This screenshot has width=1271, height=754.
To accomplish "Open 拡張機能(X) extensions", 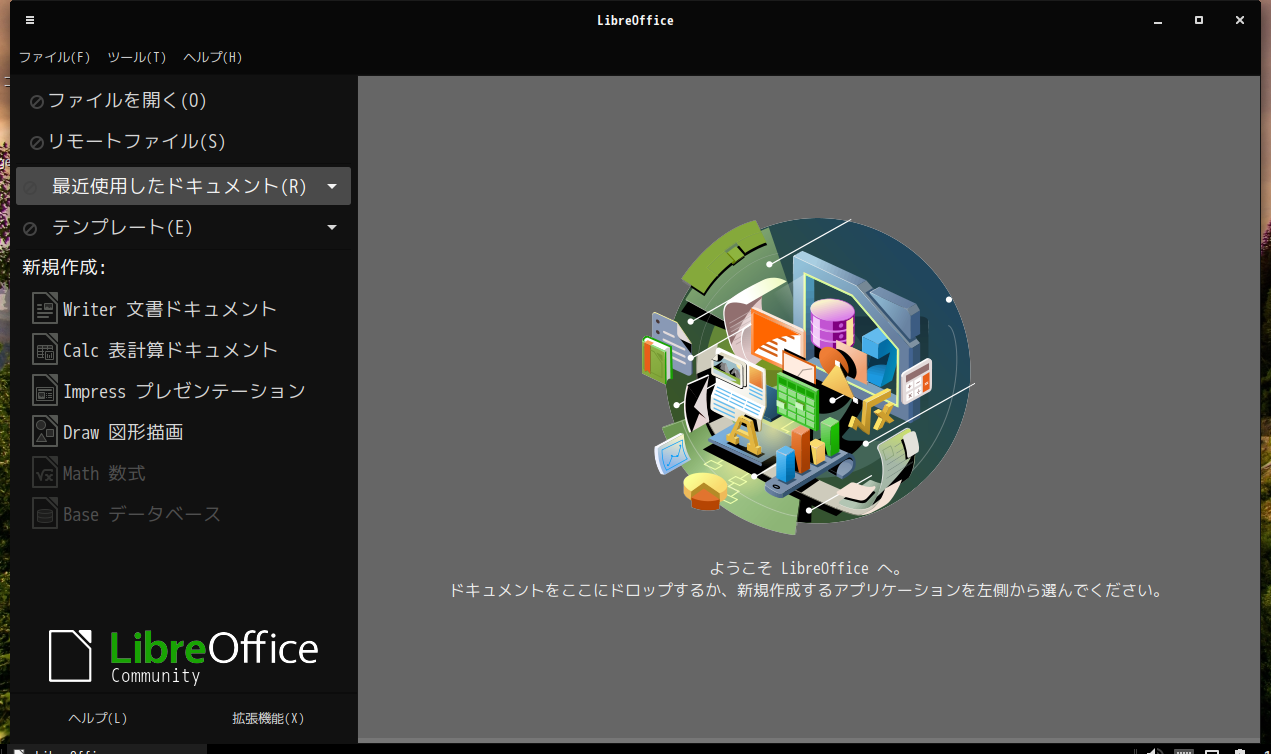I will coord(268,718).
